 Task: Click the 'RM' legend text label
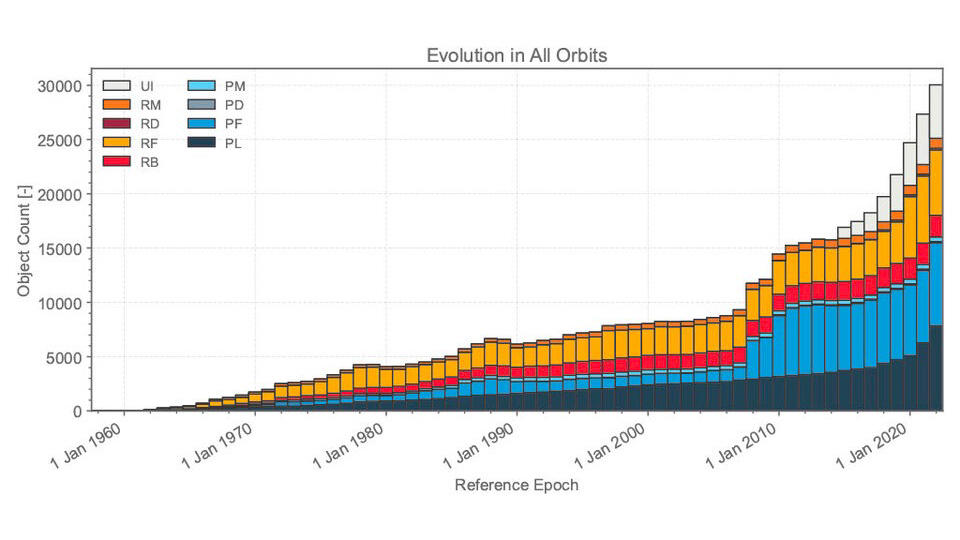coord(151,105)
